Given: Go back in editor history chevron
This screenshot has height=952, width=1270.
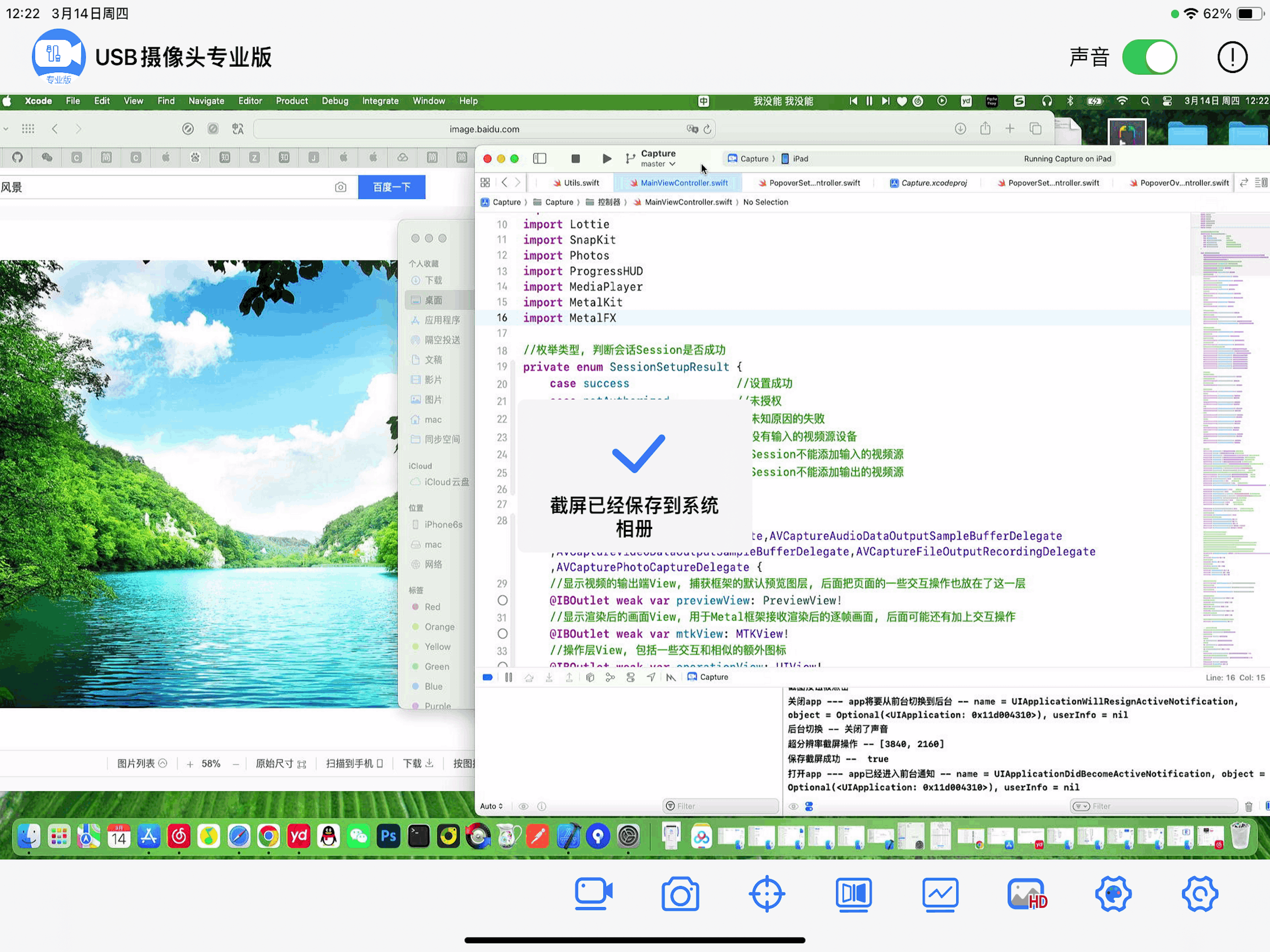Looking at the screenshot, I should (x=504, y=183).
